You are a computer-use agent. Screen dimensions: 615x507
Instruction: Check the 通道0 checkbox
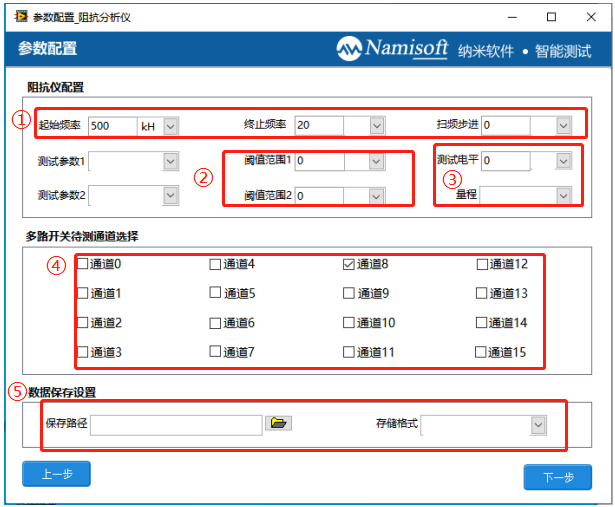(x=82, y=263)
